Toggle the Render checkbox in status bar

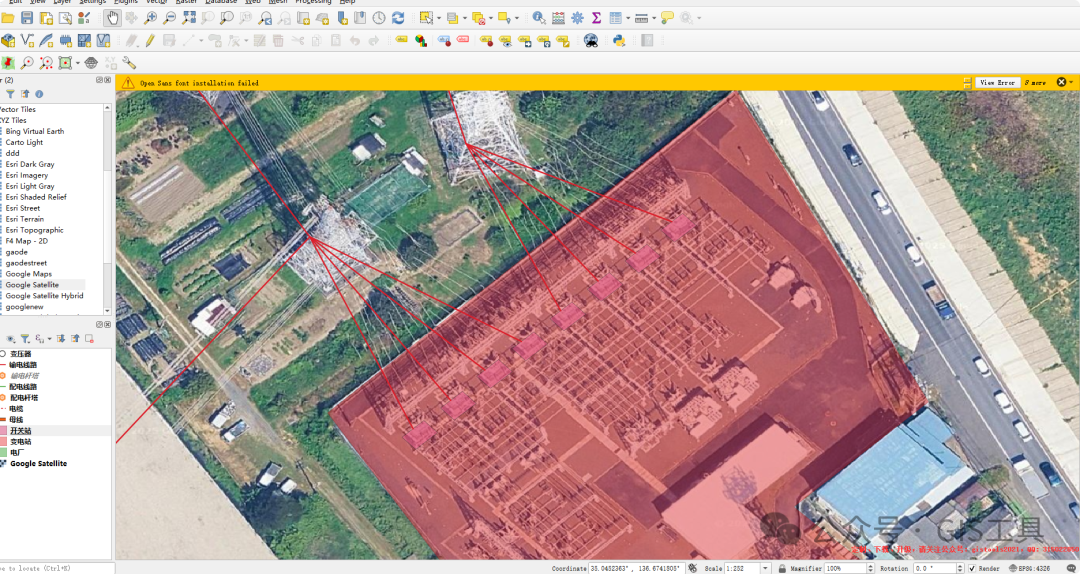(x=973, y=568)
